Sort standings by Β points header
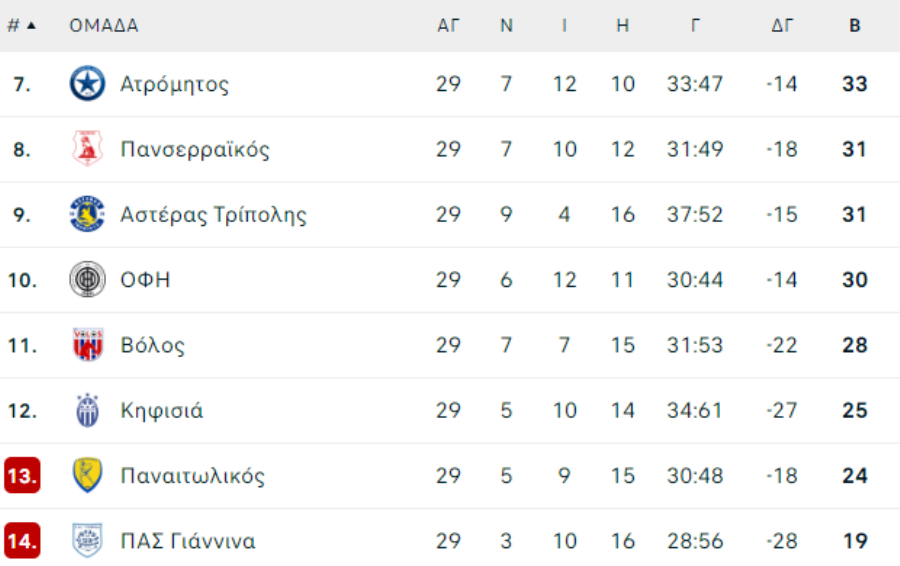900x566 pixels. tap(855, 26)
